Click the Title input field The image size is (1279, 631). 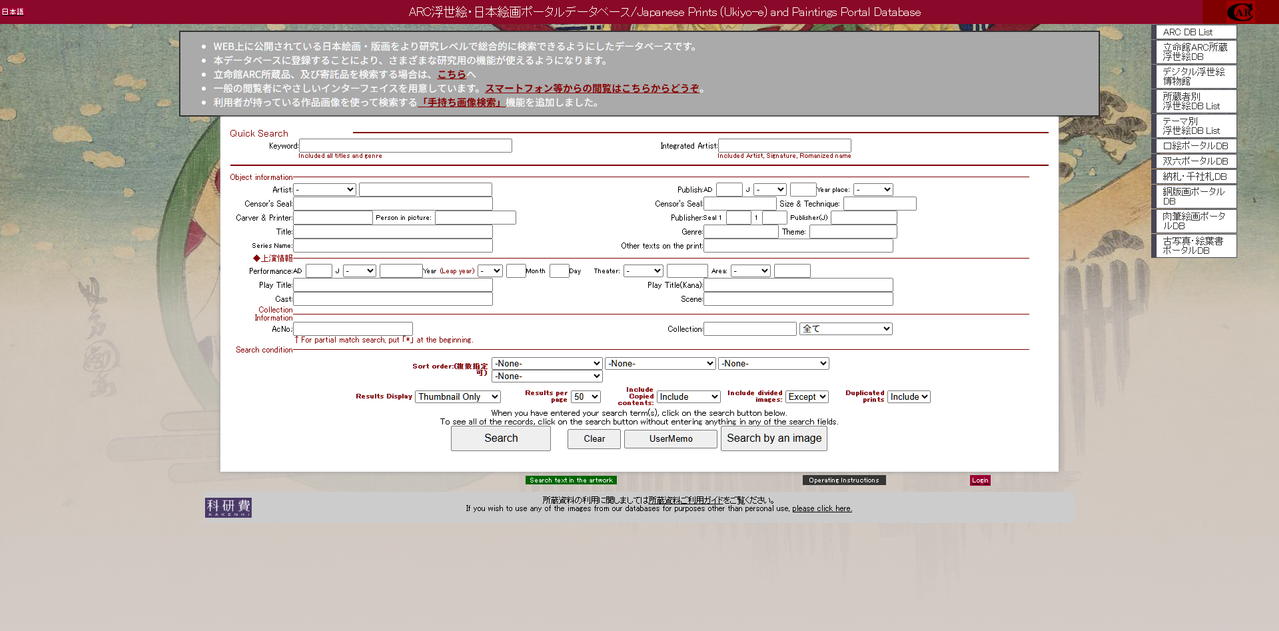pyautogui.click(x=393, y=231)
